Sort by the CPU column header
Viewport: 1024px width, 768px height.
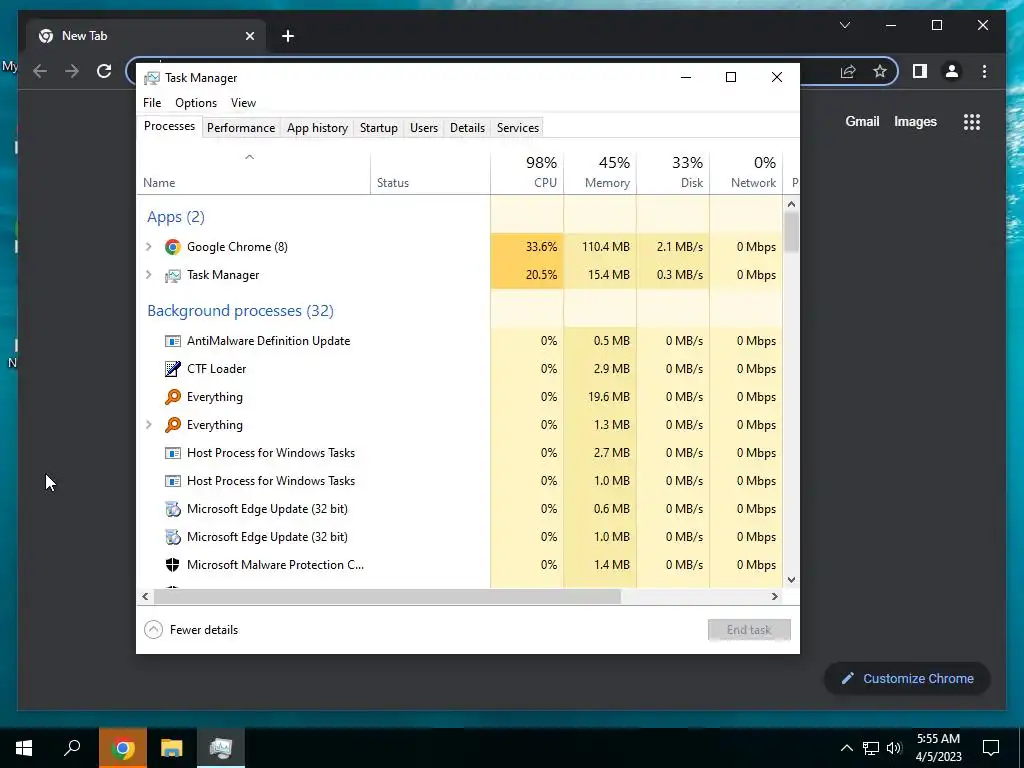pyautogui.click(x=527, y=173)
